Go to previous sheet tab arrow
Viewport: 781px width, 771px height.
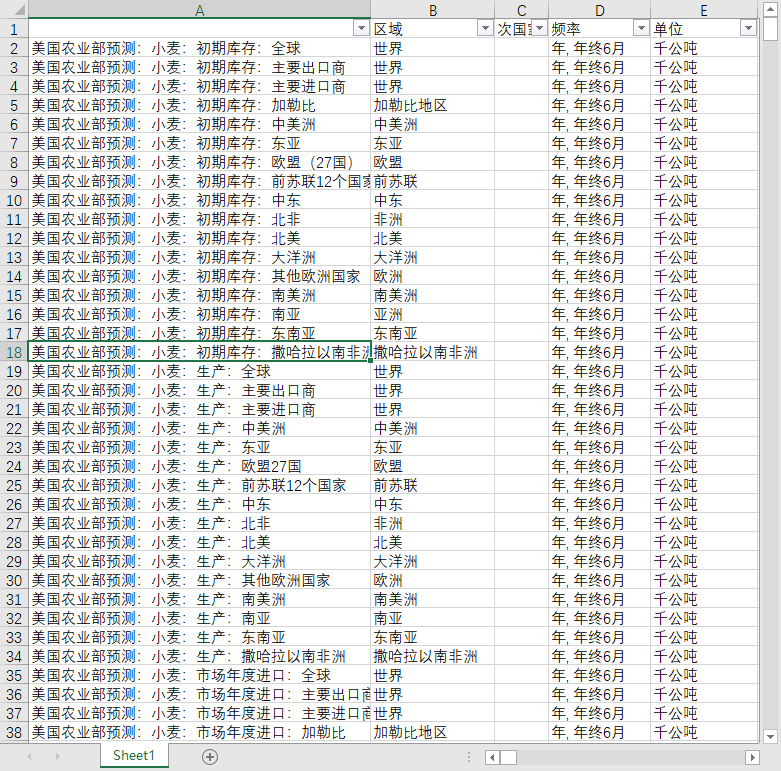[x=29, y=757]
